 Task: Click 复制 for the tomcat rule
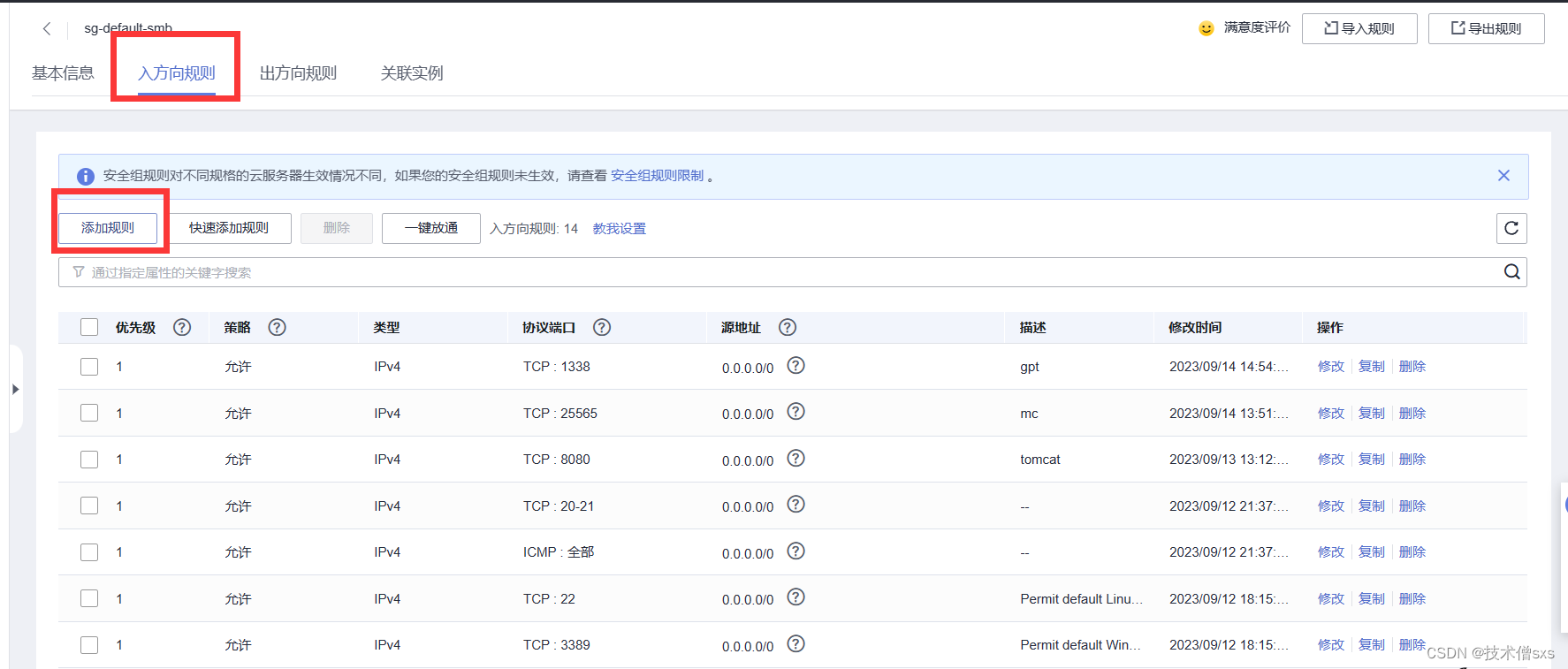pyautogui.click(x=1372, y=460)
